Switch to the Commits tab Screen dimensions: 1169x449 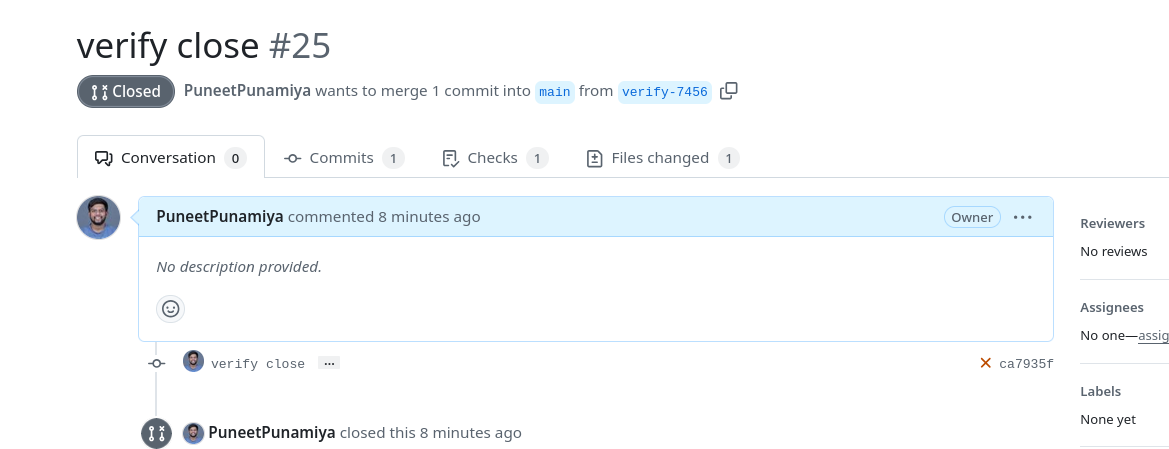coord(343,158)
